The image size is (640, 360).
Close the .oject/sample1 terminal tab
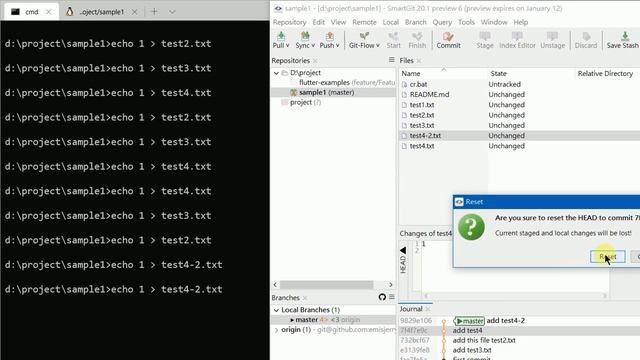click(134, 12)
